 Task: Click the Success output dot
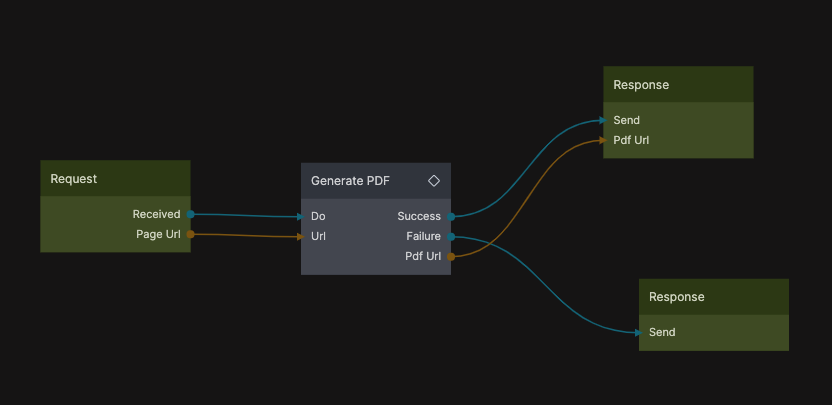point(452,216)
